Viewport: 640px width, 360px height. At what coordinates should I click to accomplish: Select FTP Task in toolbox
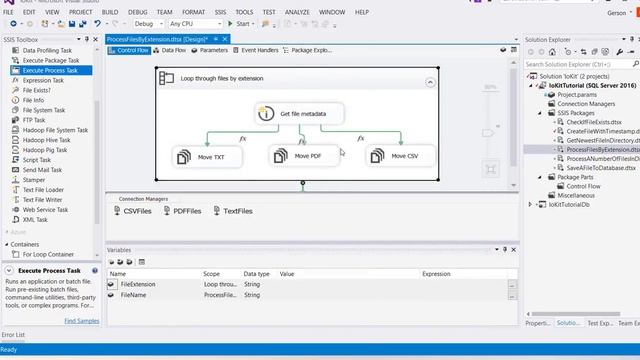(34, 120)
